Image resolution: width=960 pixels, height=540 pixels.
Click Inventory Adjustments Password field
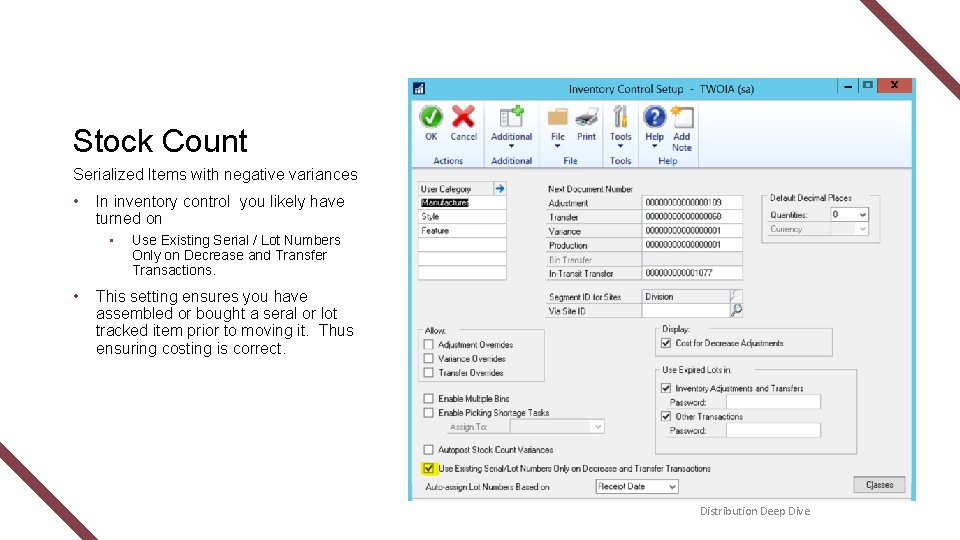[x=773, y=402]
